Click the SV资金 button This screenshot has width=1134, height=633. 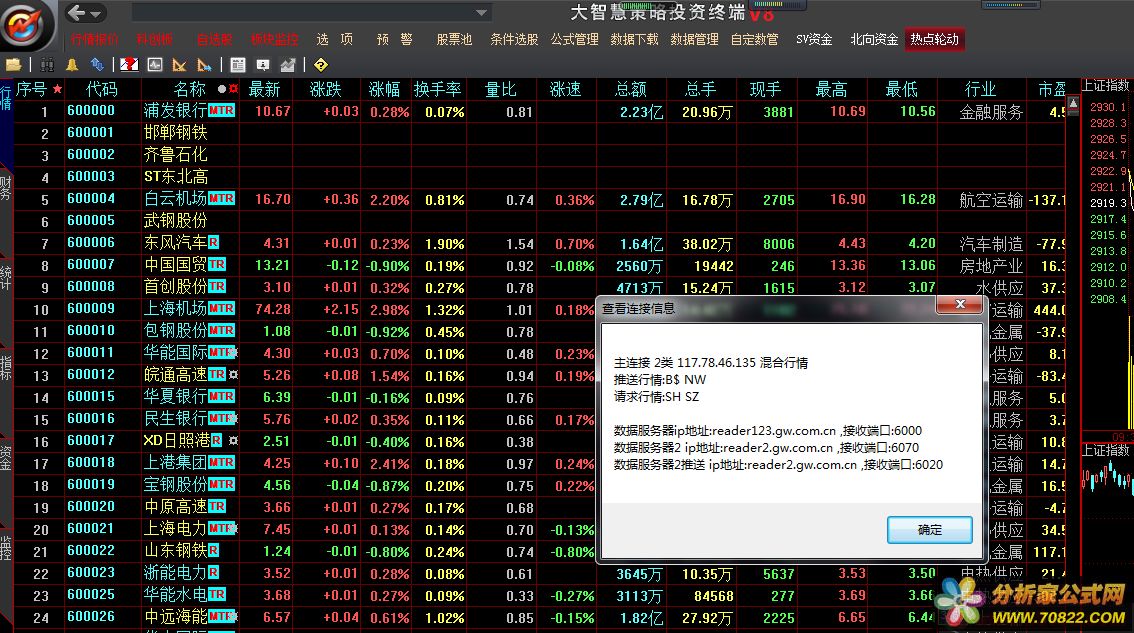(814, 39)
